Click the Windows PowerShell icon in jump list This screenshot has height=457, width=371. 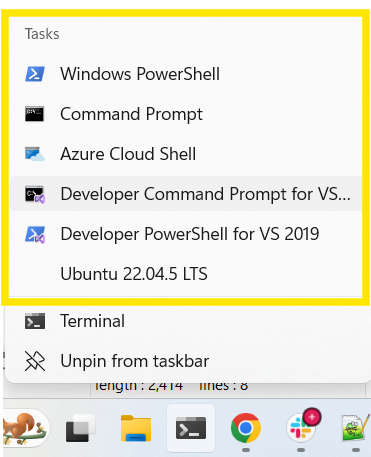[35, 74]
